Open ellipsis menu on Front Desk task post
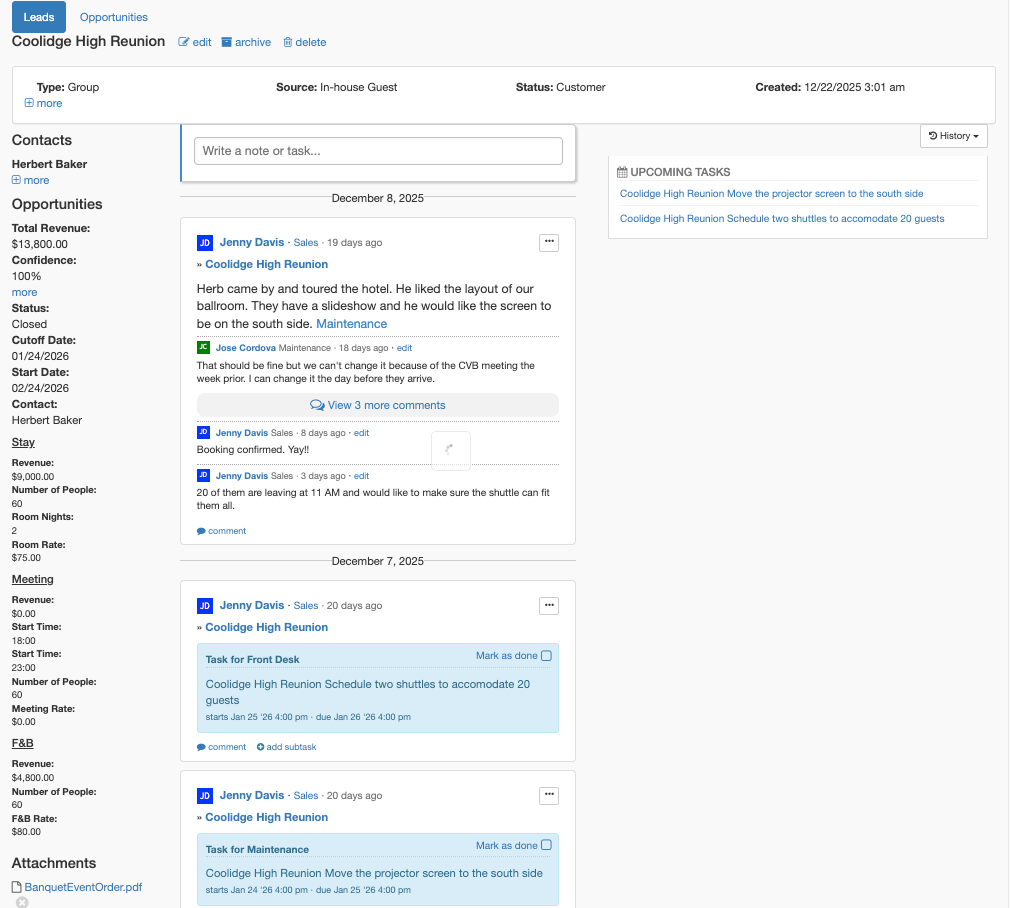The image size is (1010, 908). pos(549,605)
